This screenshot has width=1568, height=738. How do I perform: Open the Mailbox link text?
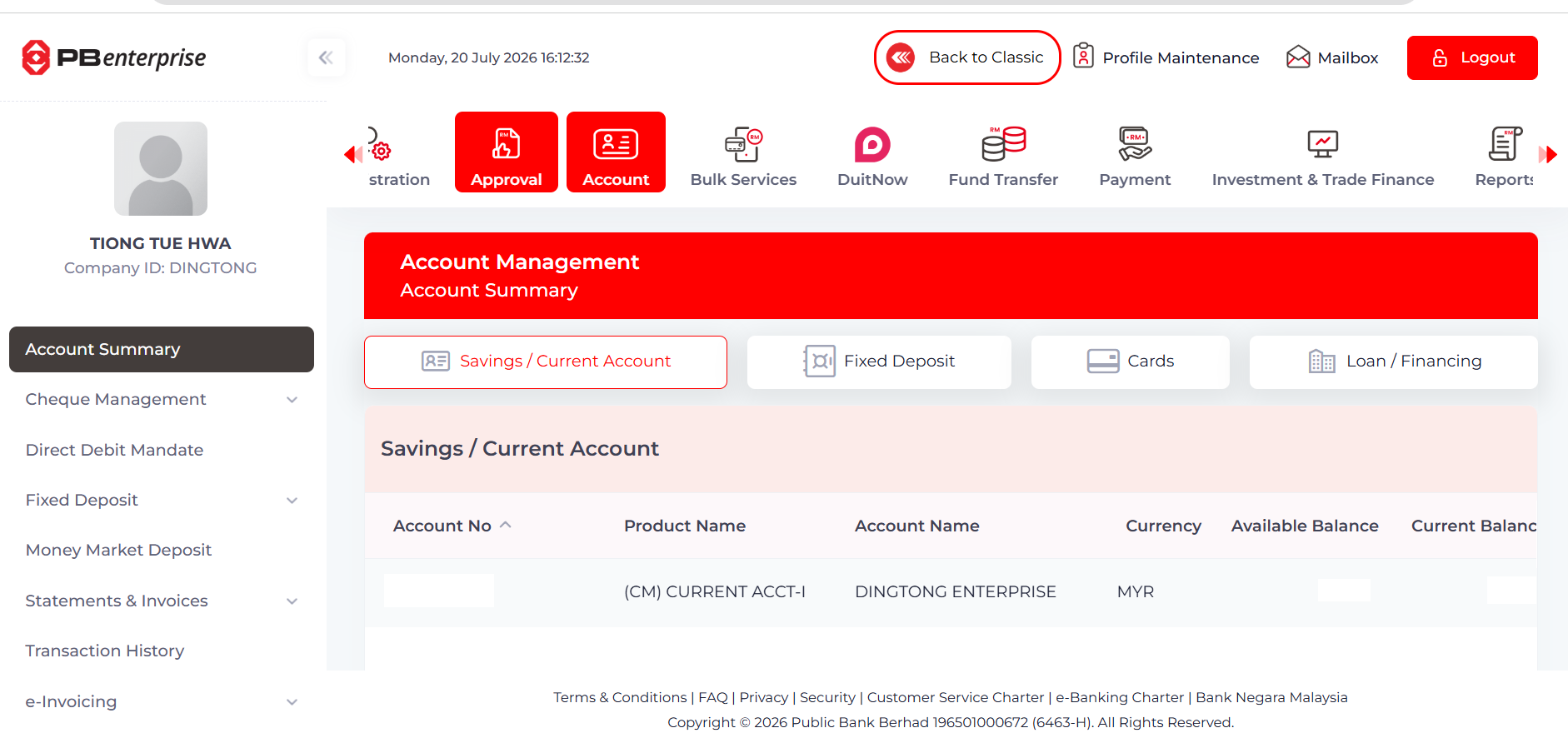click(x=1348, y=57)
